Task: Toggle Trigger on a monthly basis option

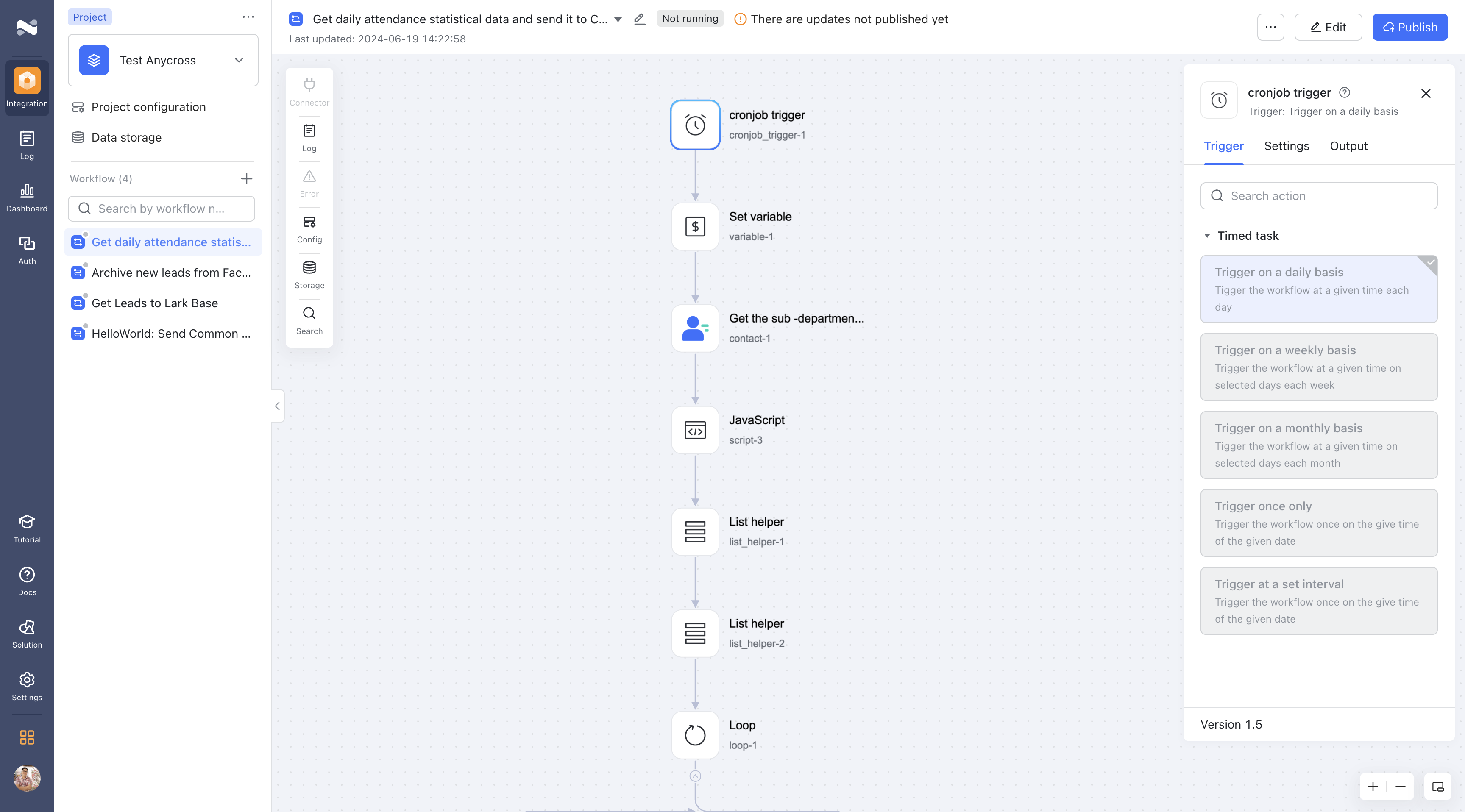Action: [x=1319, y=445]
